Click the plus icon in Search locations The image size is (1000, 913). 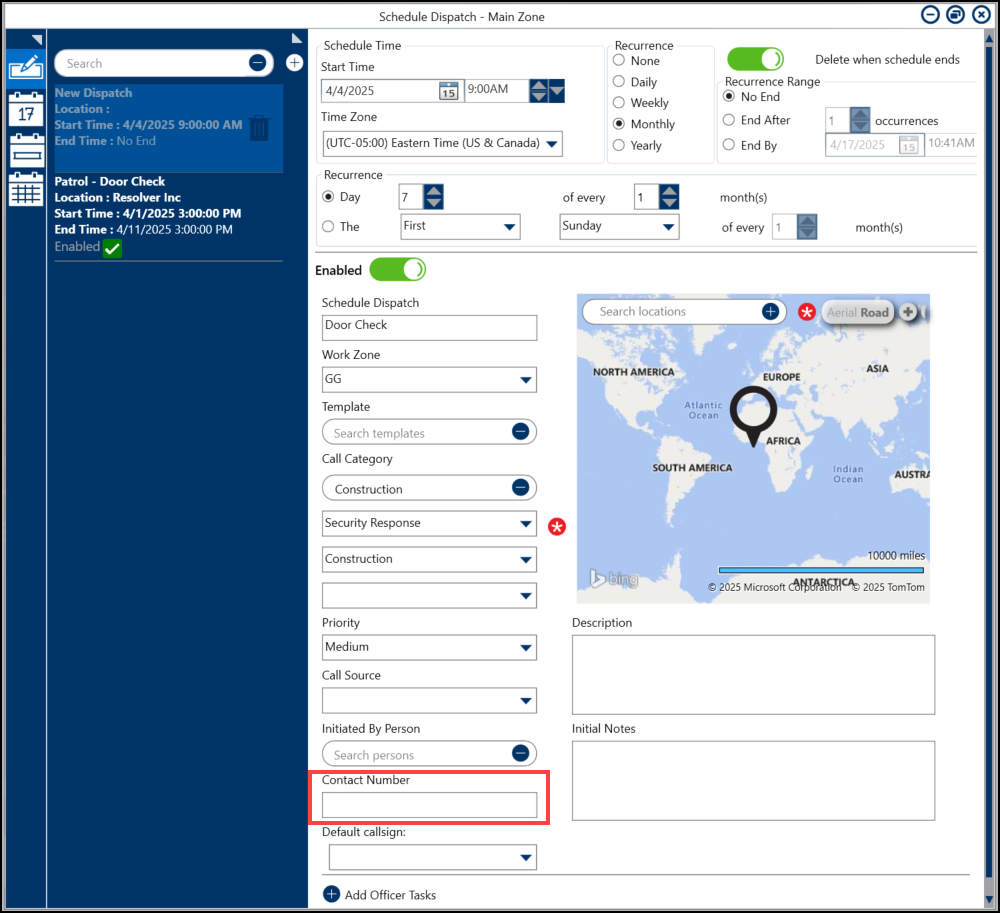coord(770,312)
